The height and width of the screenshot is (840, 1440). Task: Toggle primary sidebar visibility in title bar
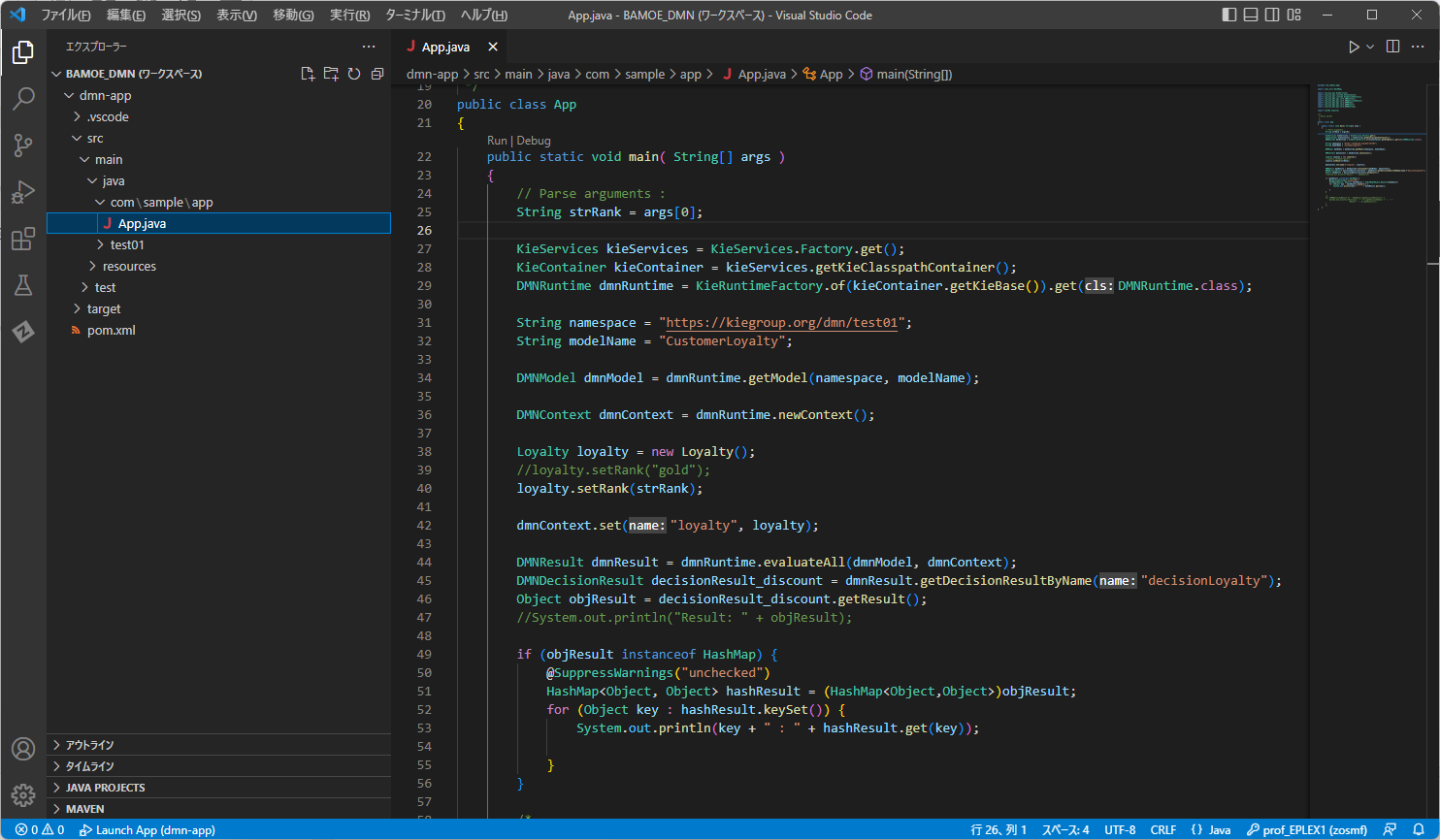click(1229, 15)
